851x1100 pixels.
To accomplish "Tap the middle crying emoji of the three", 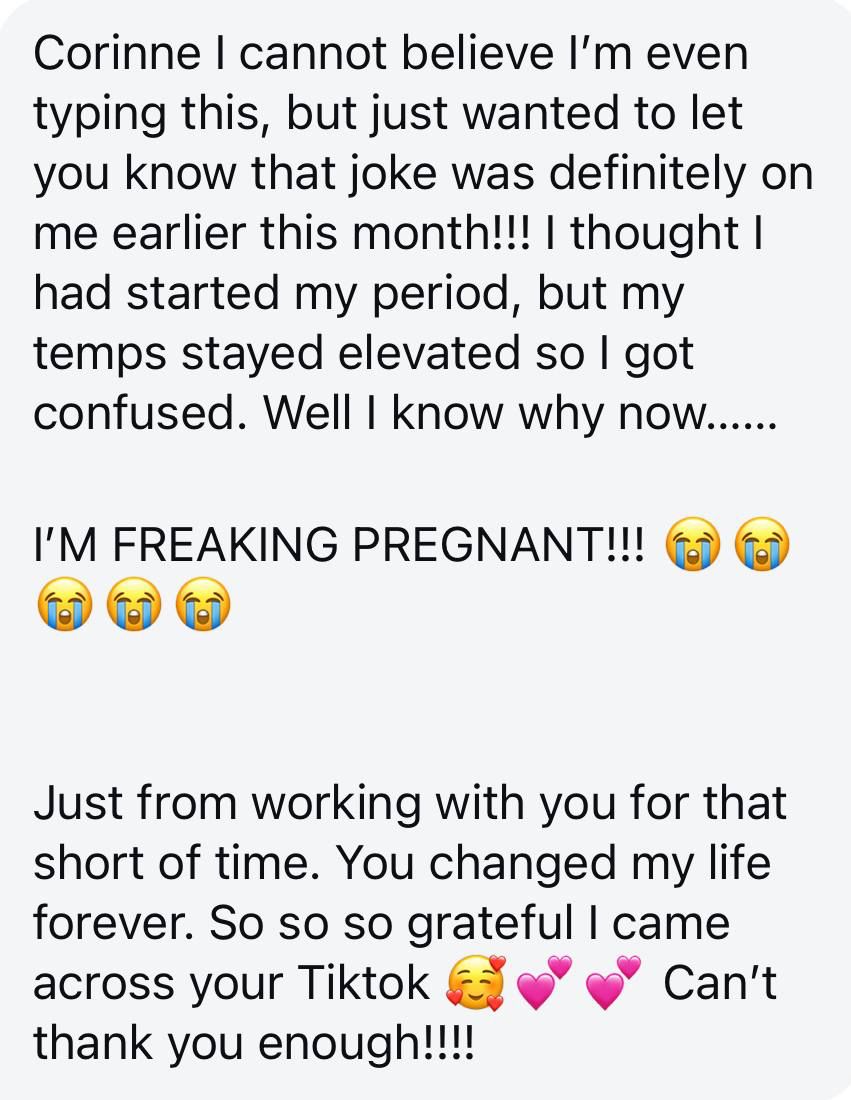I will tap(132, 606).
